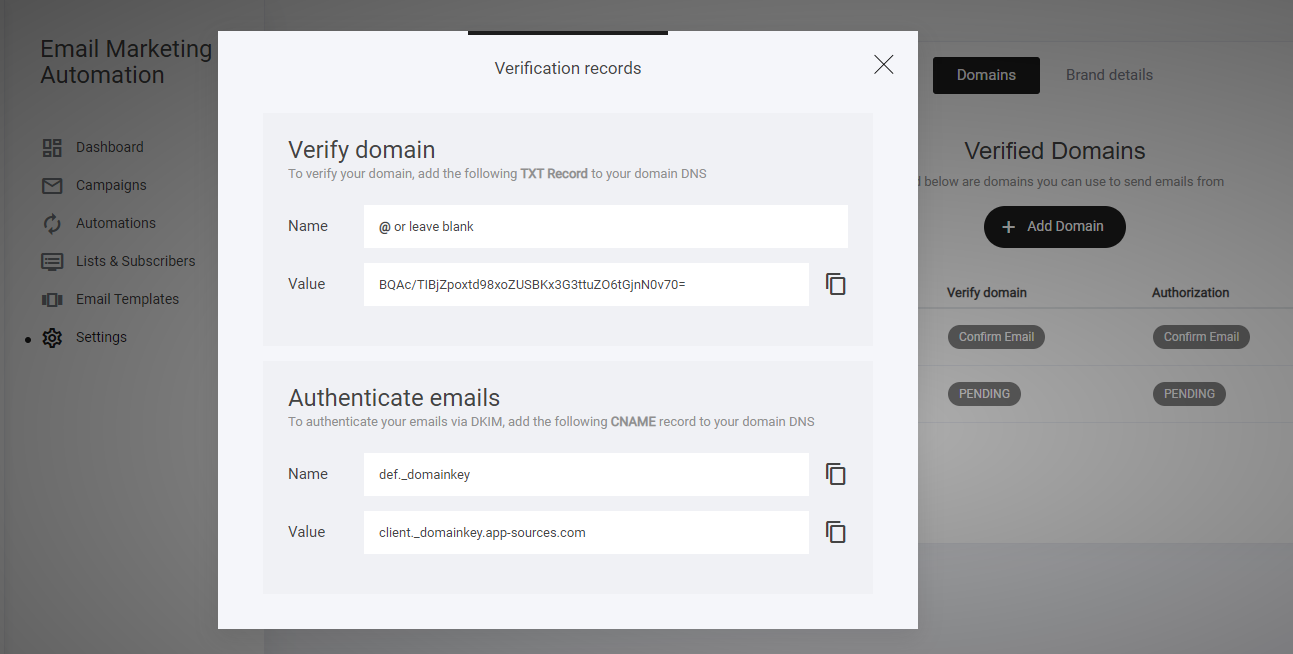Close the Verification records dialog

point(883,65)
